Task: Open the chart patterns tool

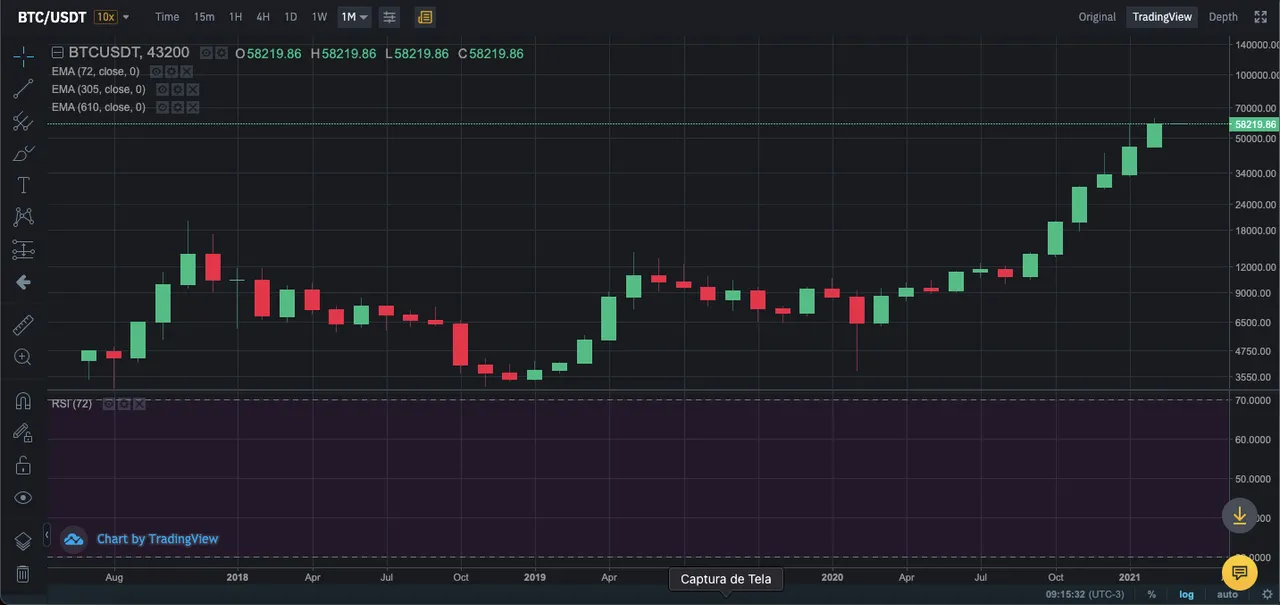Action: [x=23, y=217]
